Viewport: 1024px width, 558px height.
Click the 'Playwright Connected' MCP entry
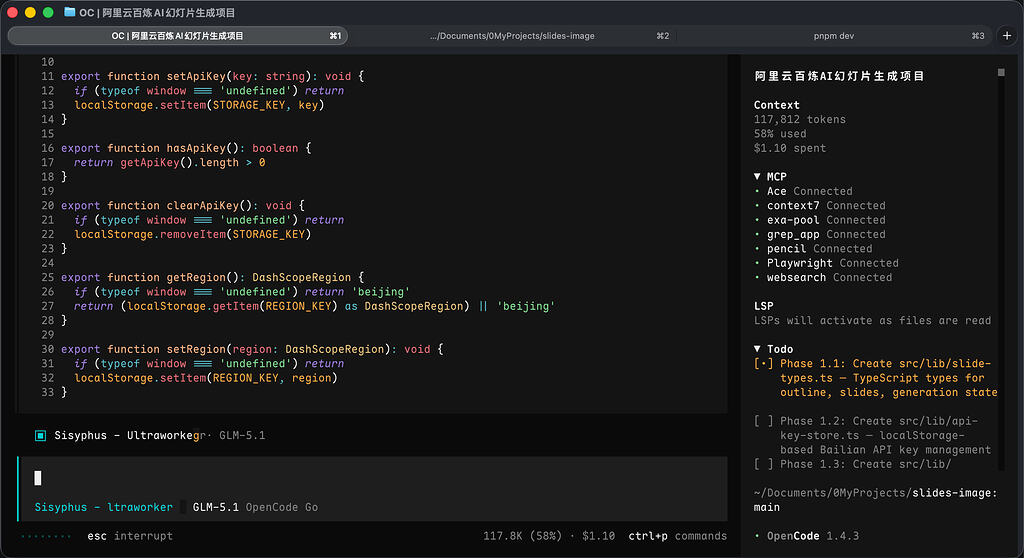(833, 263)
